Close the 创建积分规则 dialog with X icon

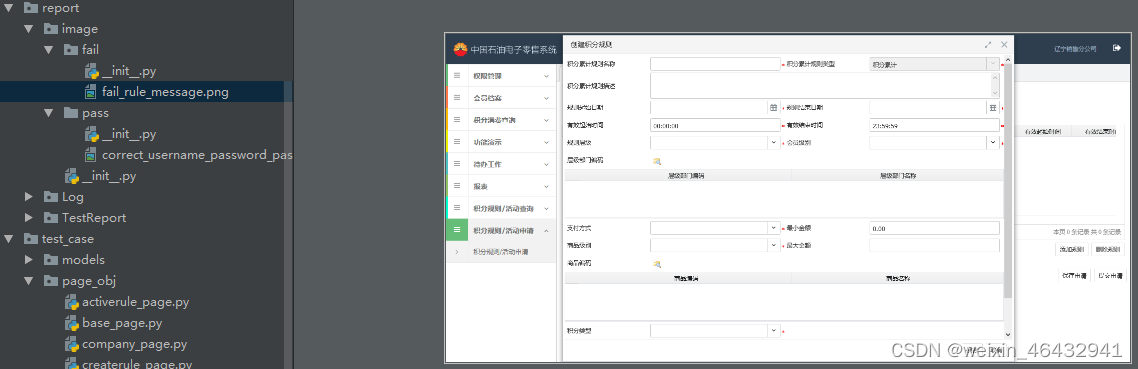point(1004,44)
